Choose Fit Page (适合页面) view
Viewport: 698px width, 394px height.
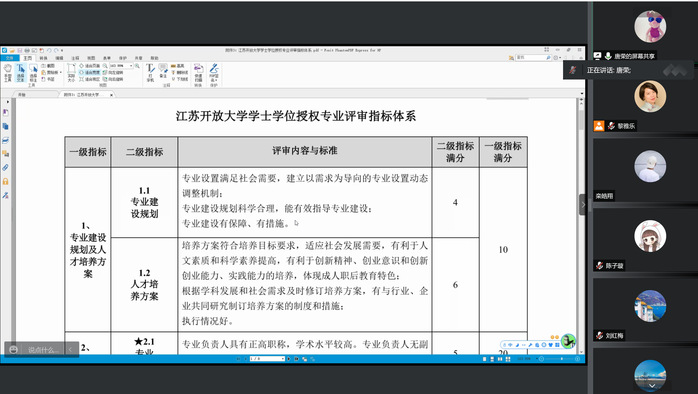click(89, 66)
